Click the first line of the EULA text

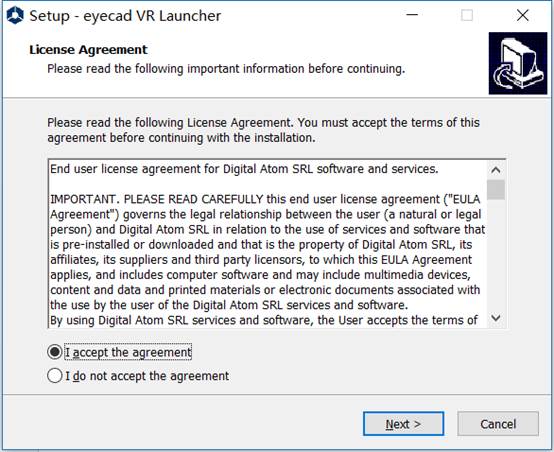point(244,169)
